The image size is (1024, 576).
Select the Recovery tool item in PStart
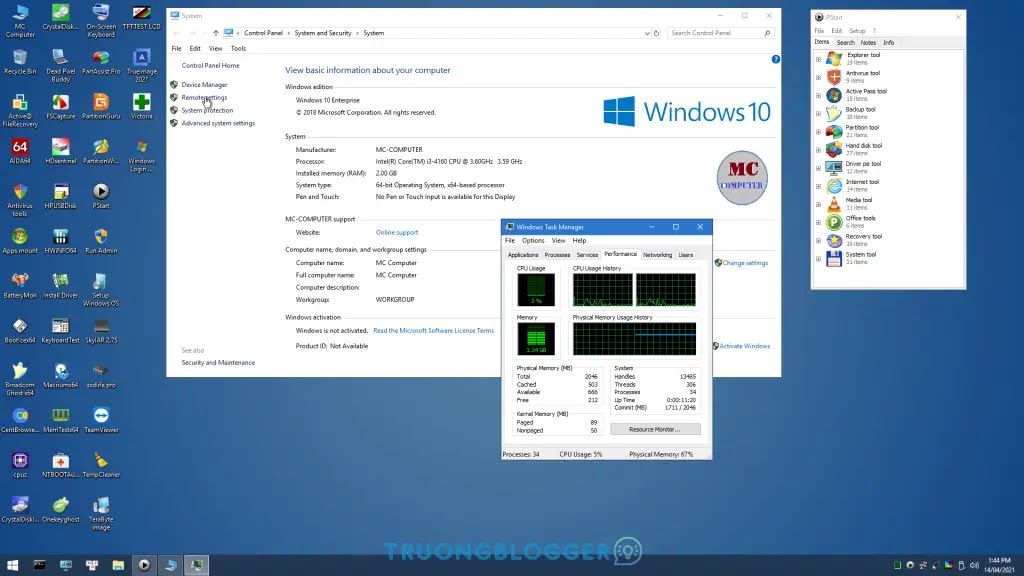[863, 240]
